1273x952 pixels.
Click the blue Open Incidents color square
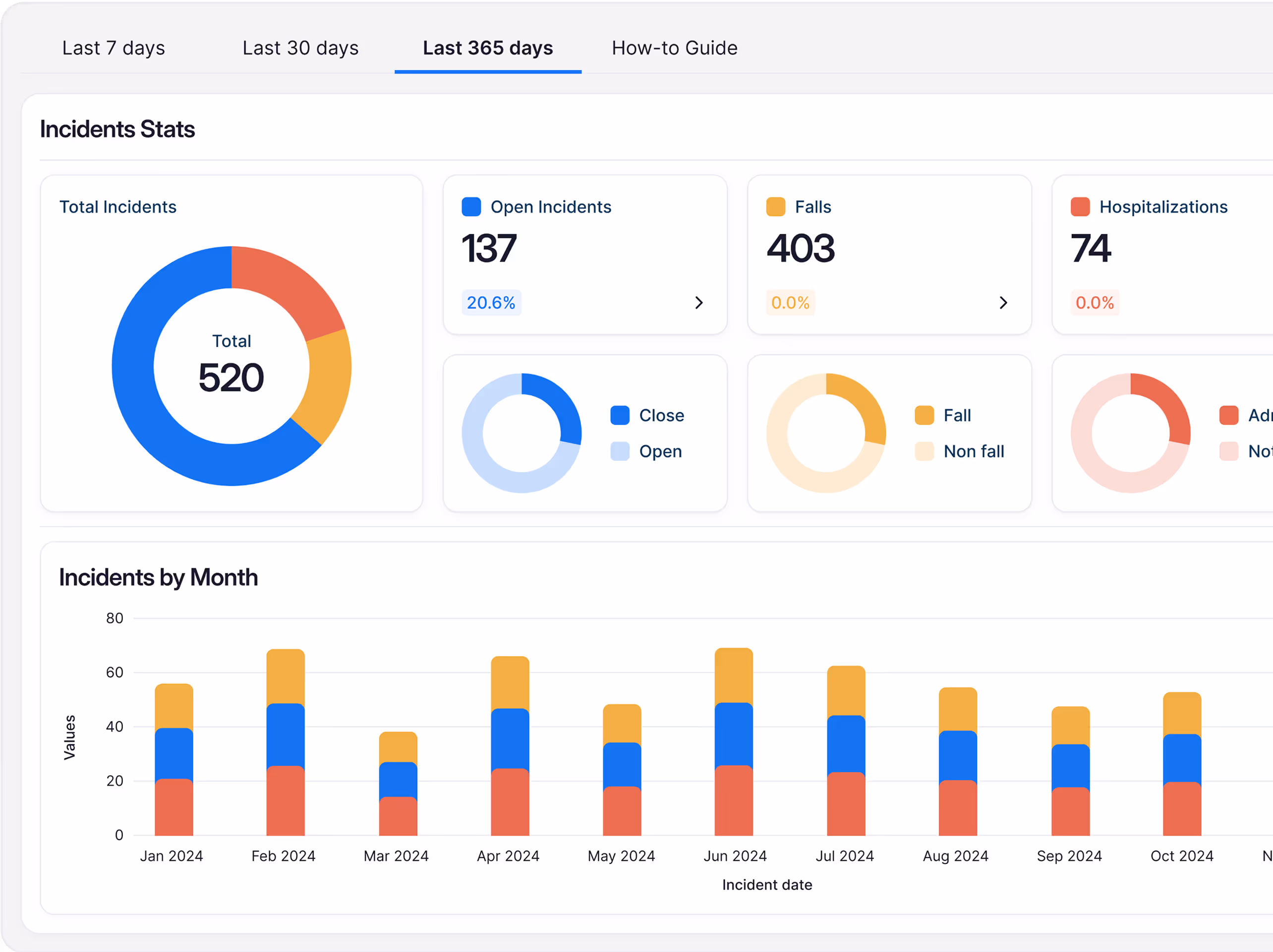471,207
